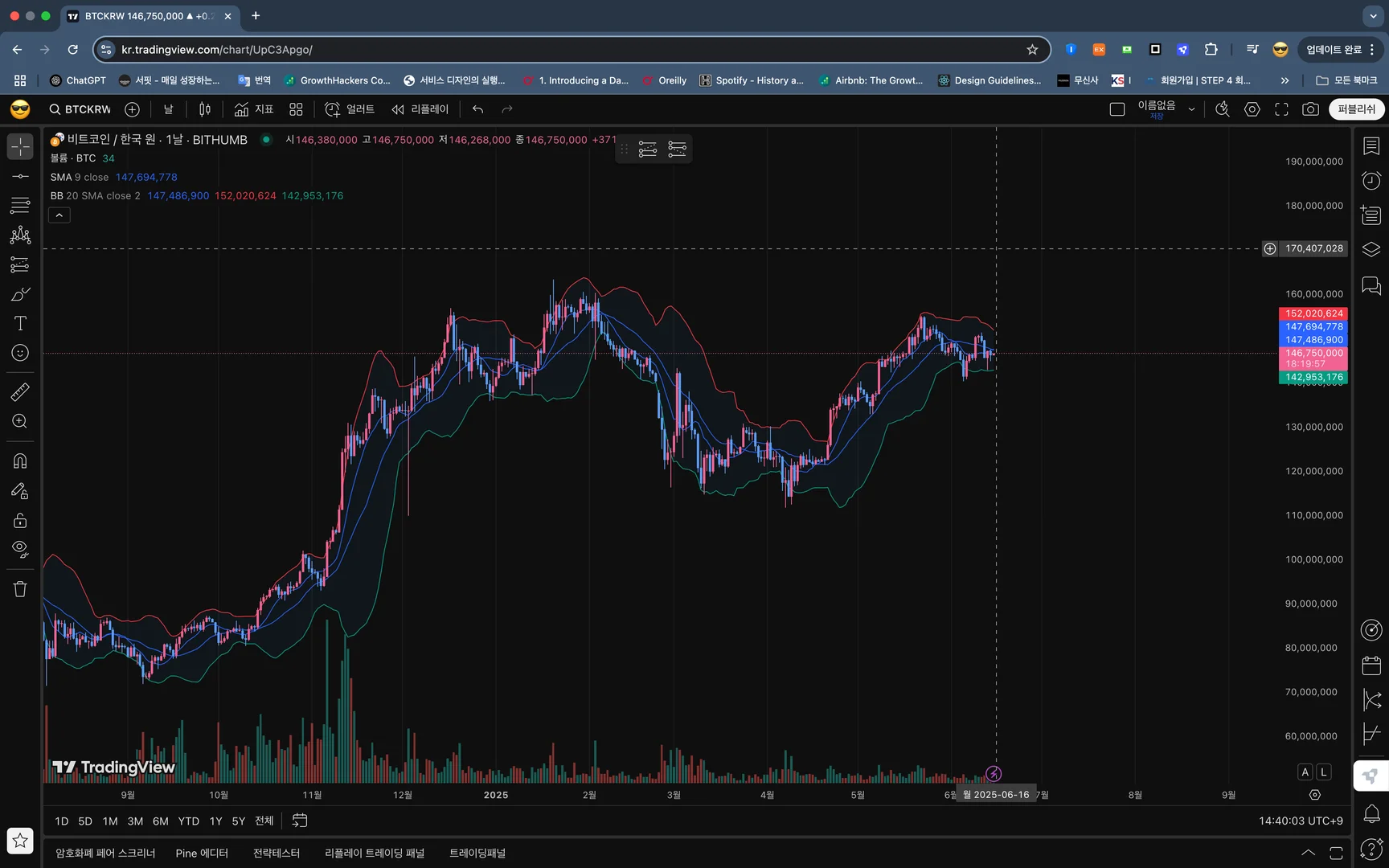
Task: Click the BTCKRW symbol search field
Action: coord(80,109)
